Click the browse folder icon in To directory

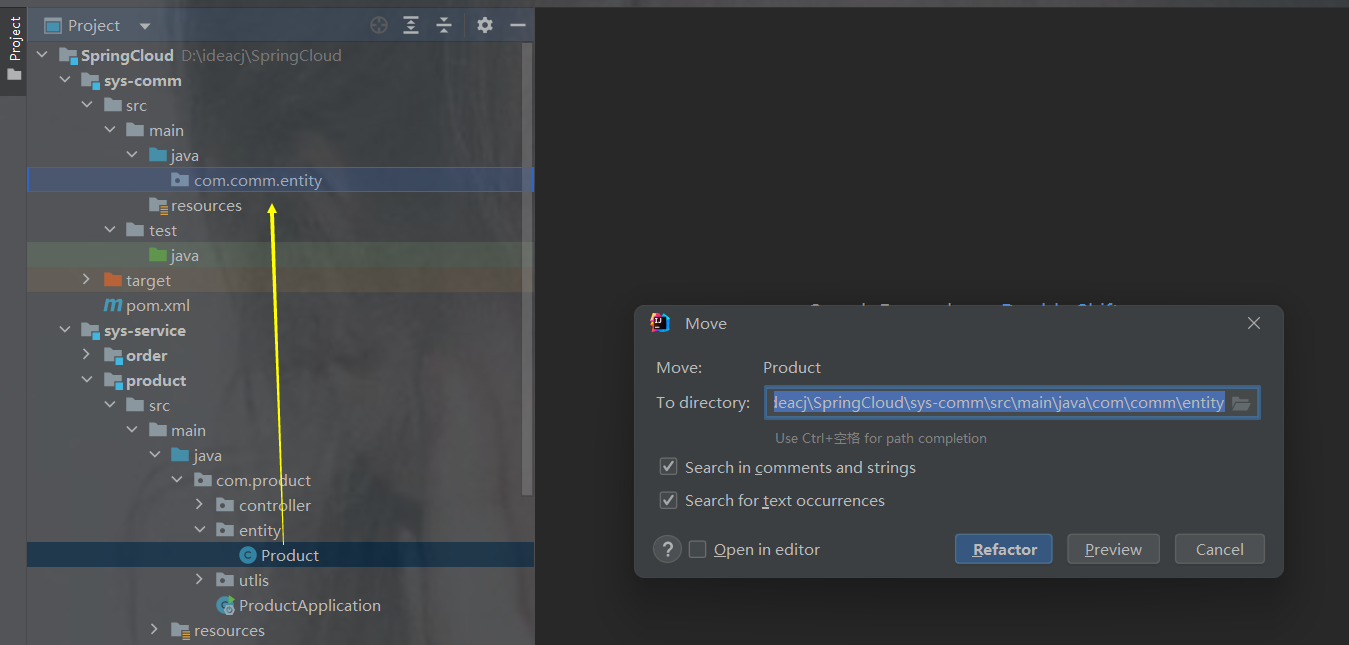[x=1241, y=403]
